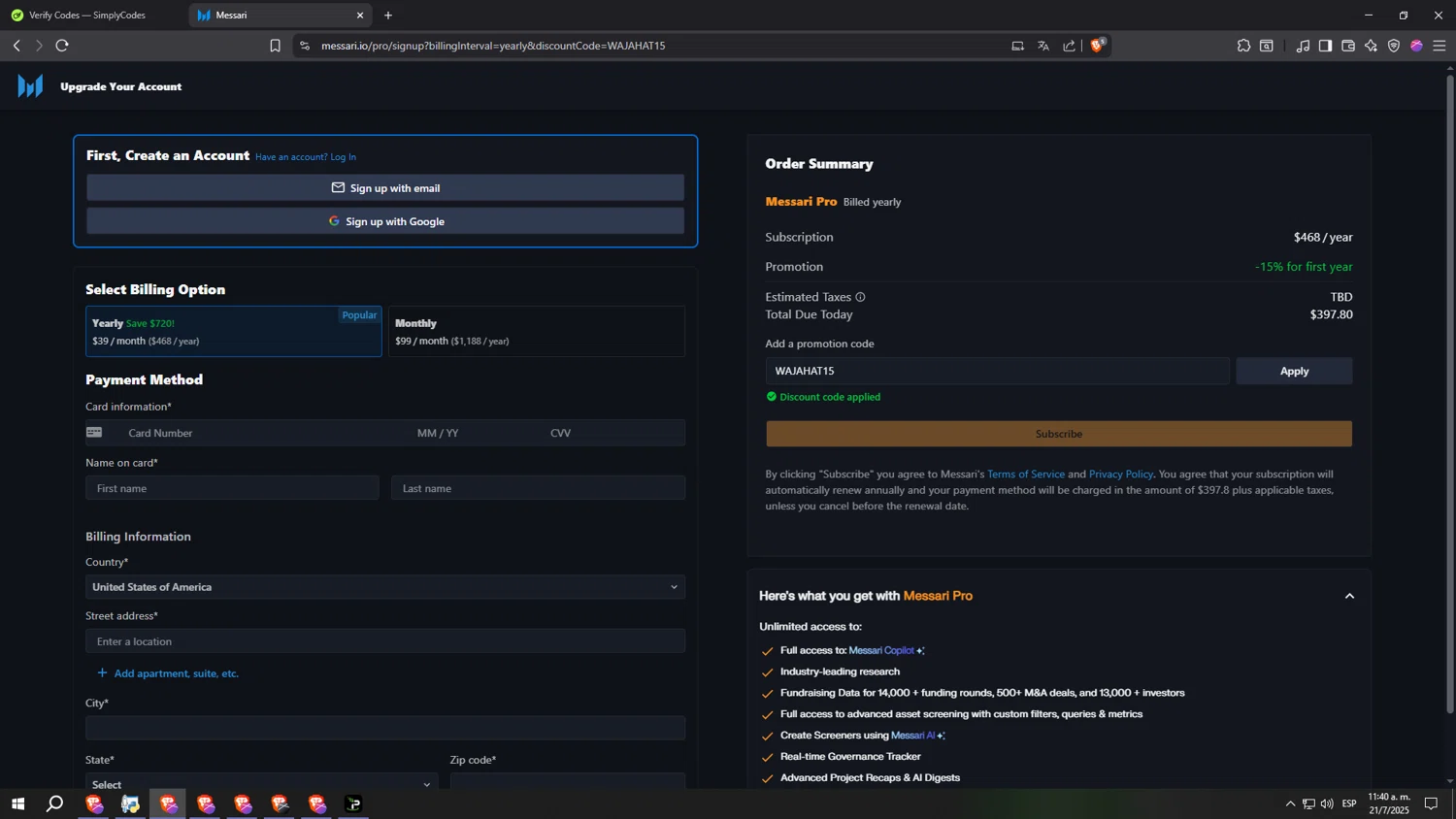Image resolution: width=1456 pixels, height=819 pixels.
Task: Open the notification center icon
Action: [x=1431, y=803]
